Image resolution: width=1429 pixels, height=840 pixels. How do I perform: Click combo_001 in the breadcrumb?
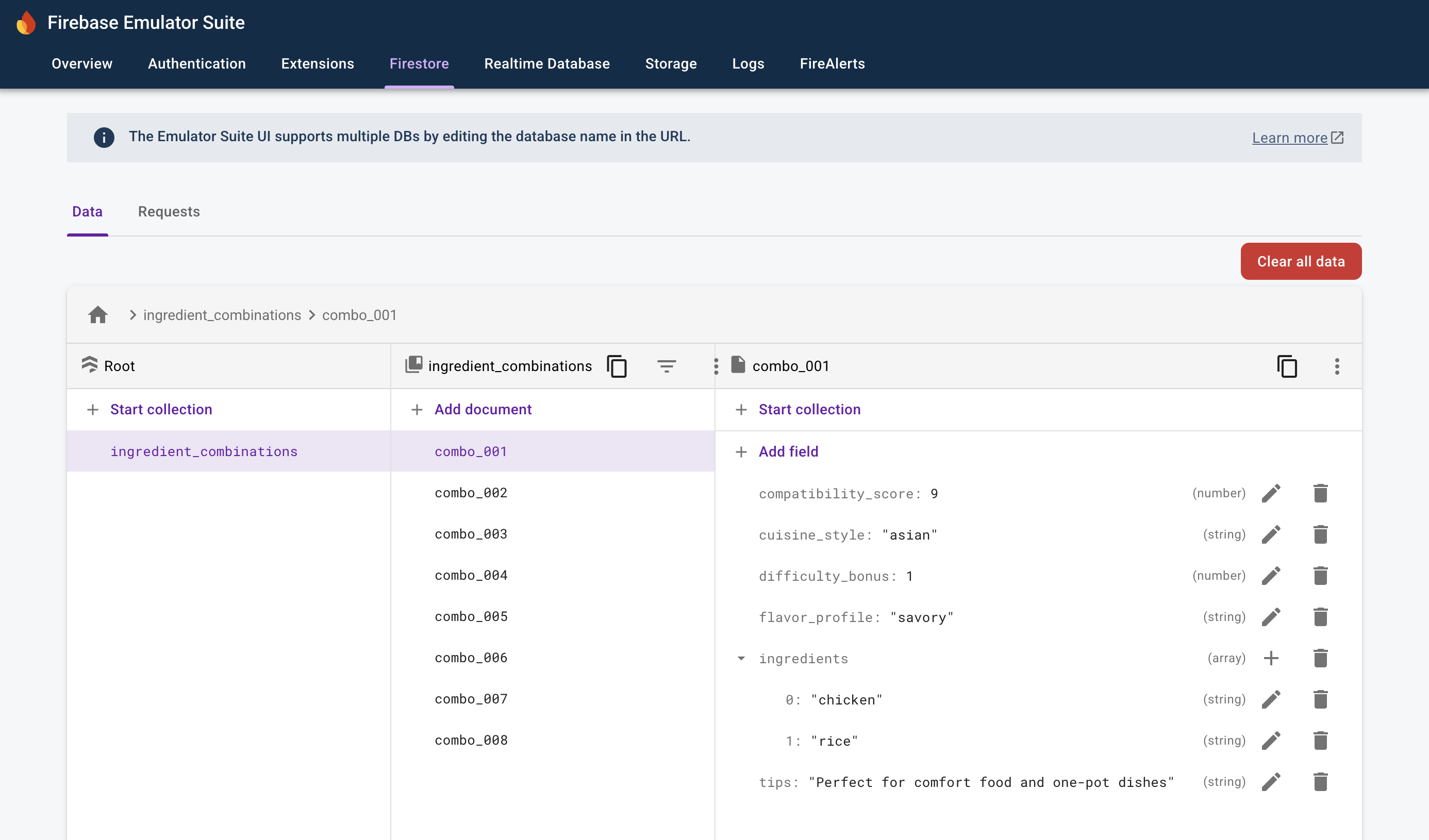click(x=359, y=315)
